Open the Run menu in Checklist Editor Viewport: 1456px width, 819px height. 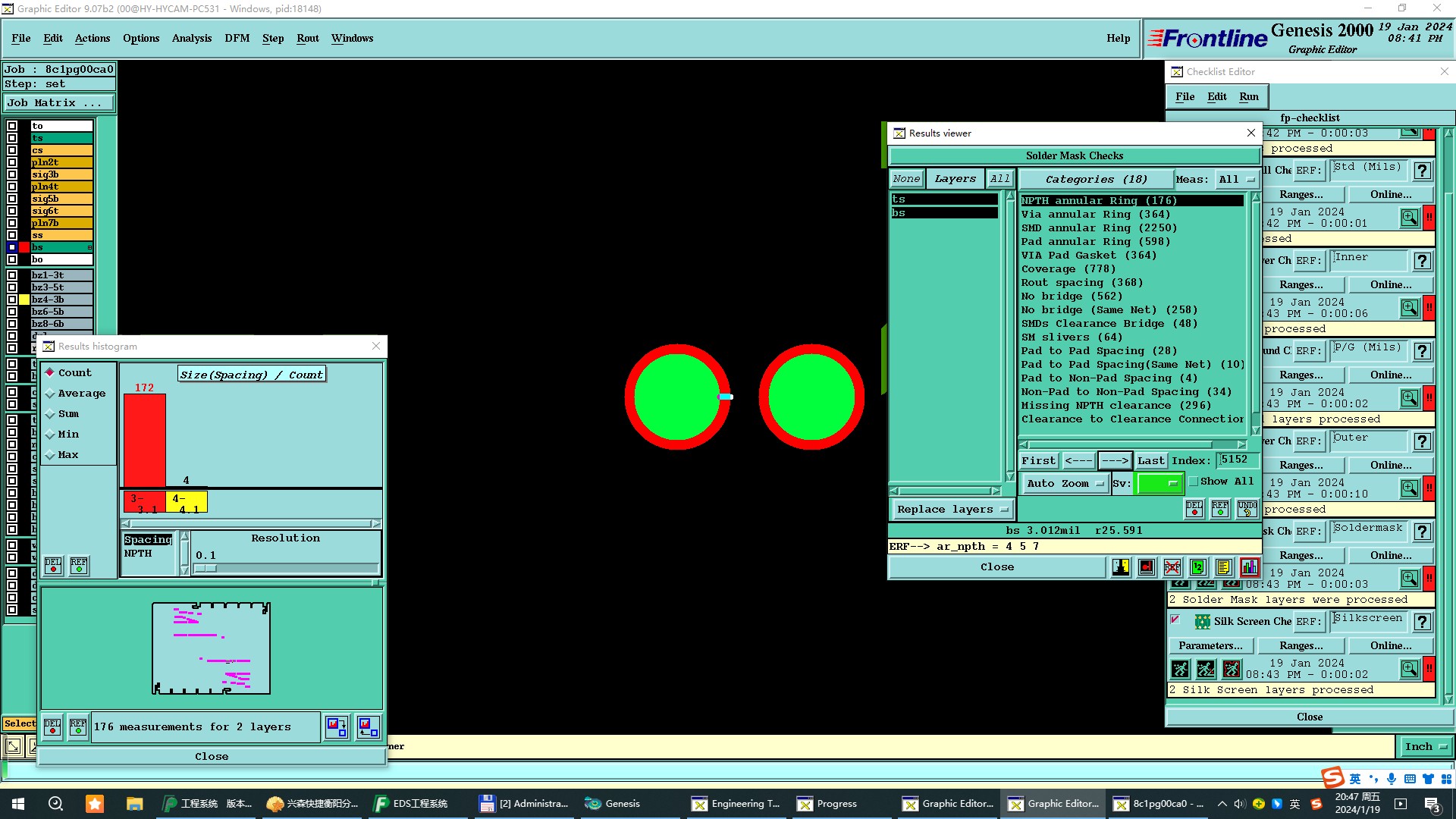pyautogui.click(x=1249, y=96)
